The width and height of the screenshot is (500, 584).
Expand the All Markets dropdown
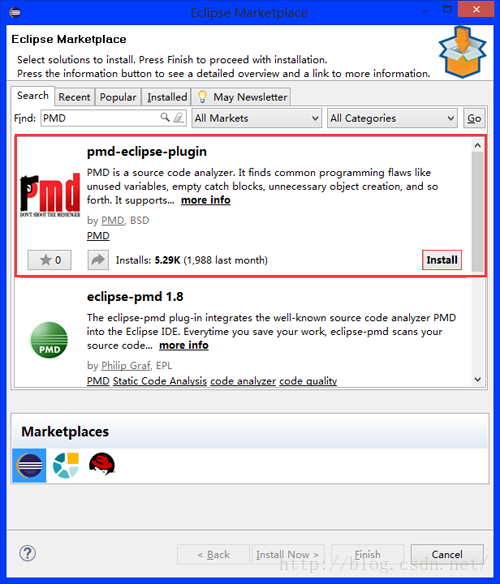click(x=257, y=118)
